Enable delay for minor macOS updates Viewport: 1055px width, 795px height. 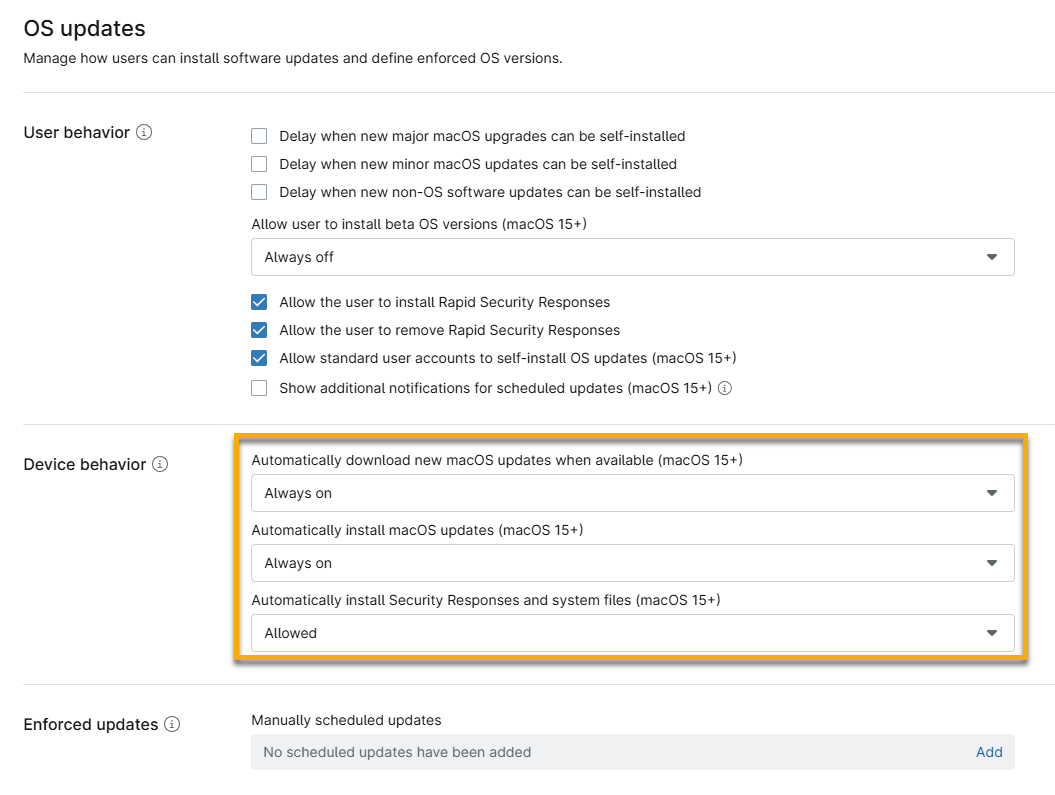pyautogui.click(x=259, y=164)
